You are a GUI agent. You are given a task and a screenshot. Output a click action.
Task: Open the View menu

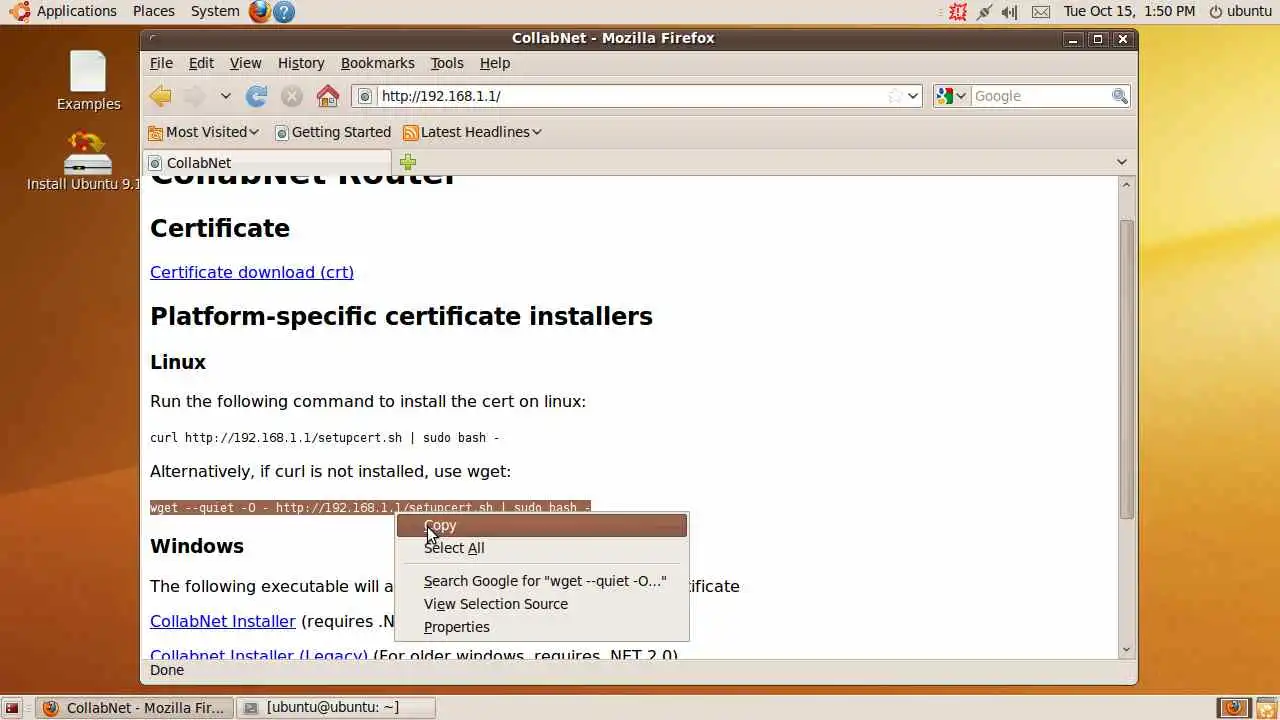tap(245, 63)
